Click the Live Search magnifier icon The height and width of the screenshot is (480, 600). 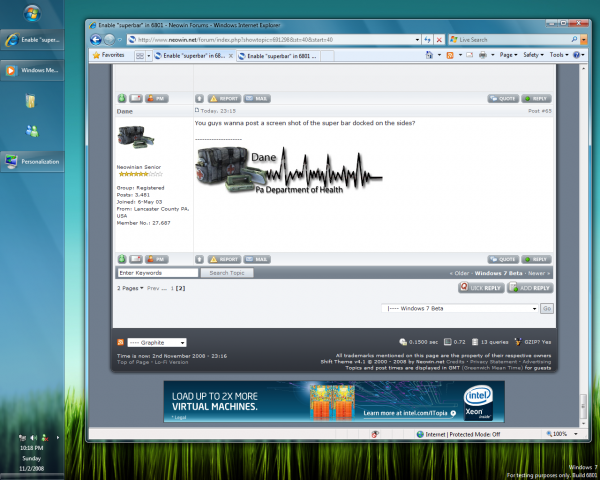coord(574,39)
